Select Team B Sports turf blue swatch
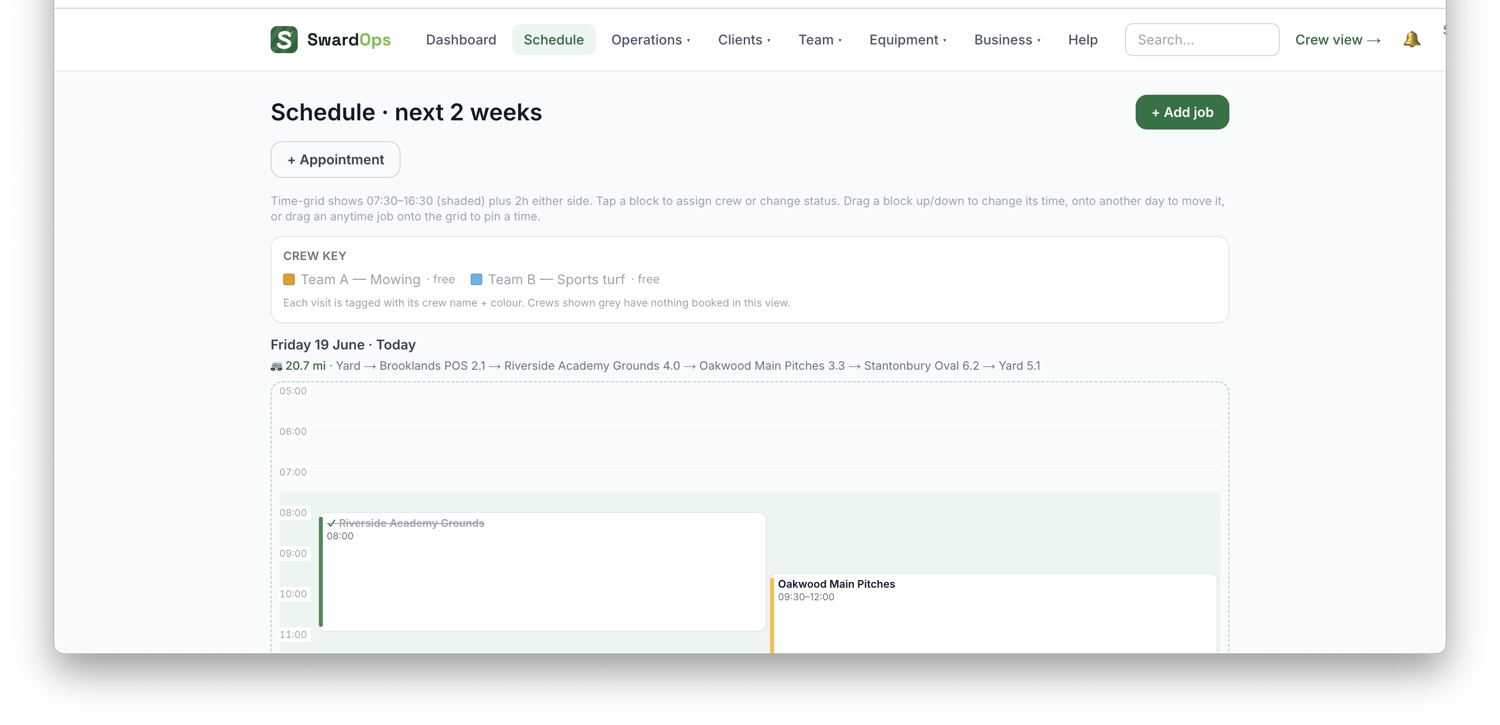Screen dimensions: 1500x725 (476, 280)
